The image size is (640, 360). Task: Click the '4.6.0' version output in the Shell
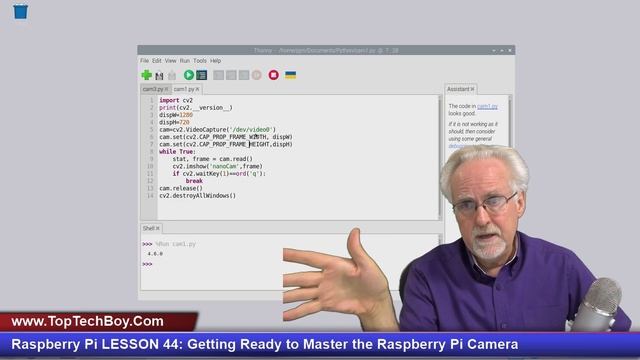tap(155, 254)
